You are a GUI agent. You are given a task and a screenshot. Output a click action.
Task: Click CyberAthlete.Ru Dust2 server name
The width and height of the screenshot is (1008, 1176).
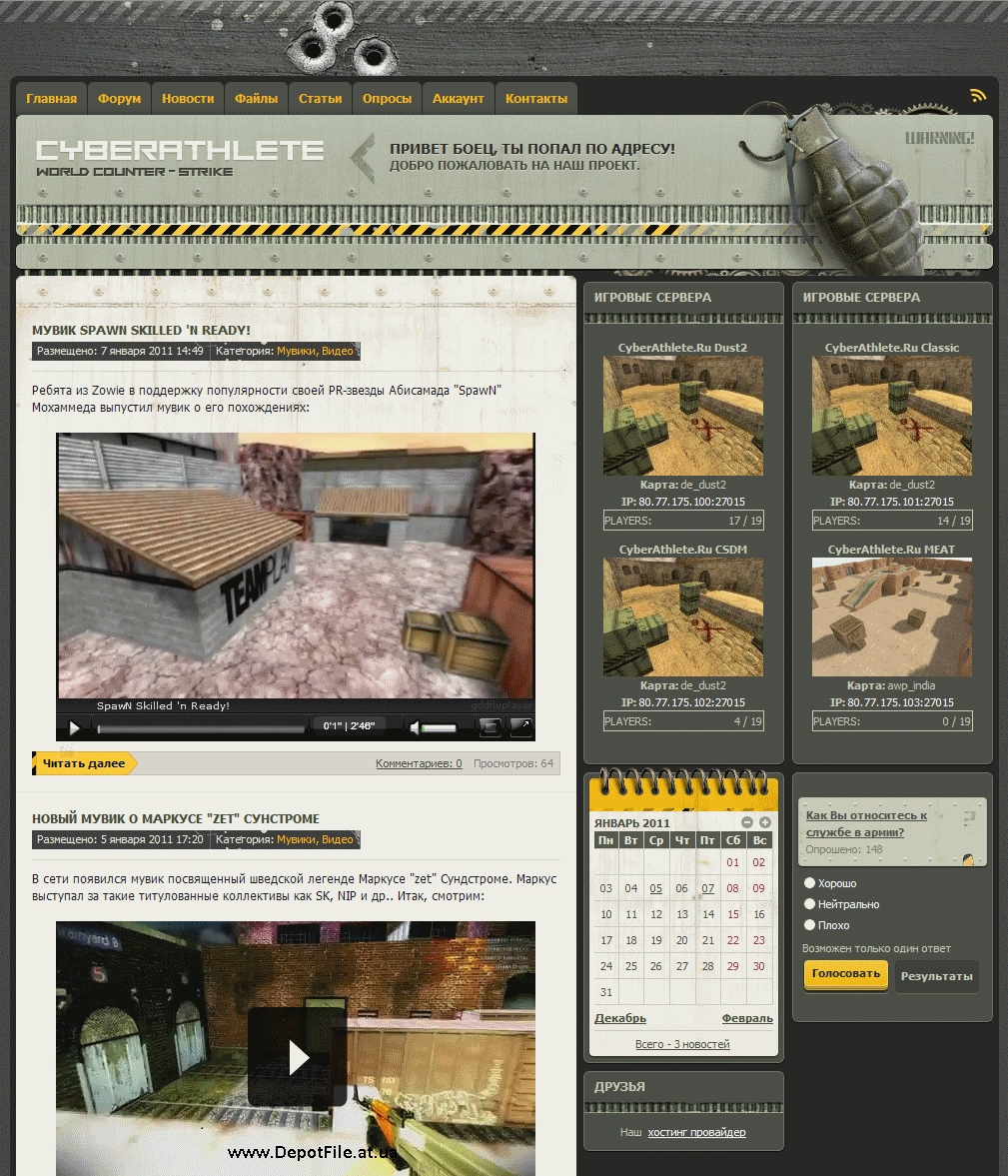[682, 348]
